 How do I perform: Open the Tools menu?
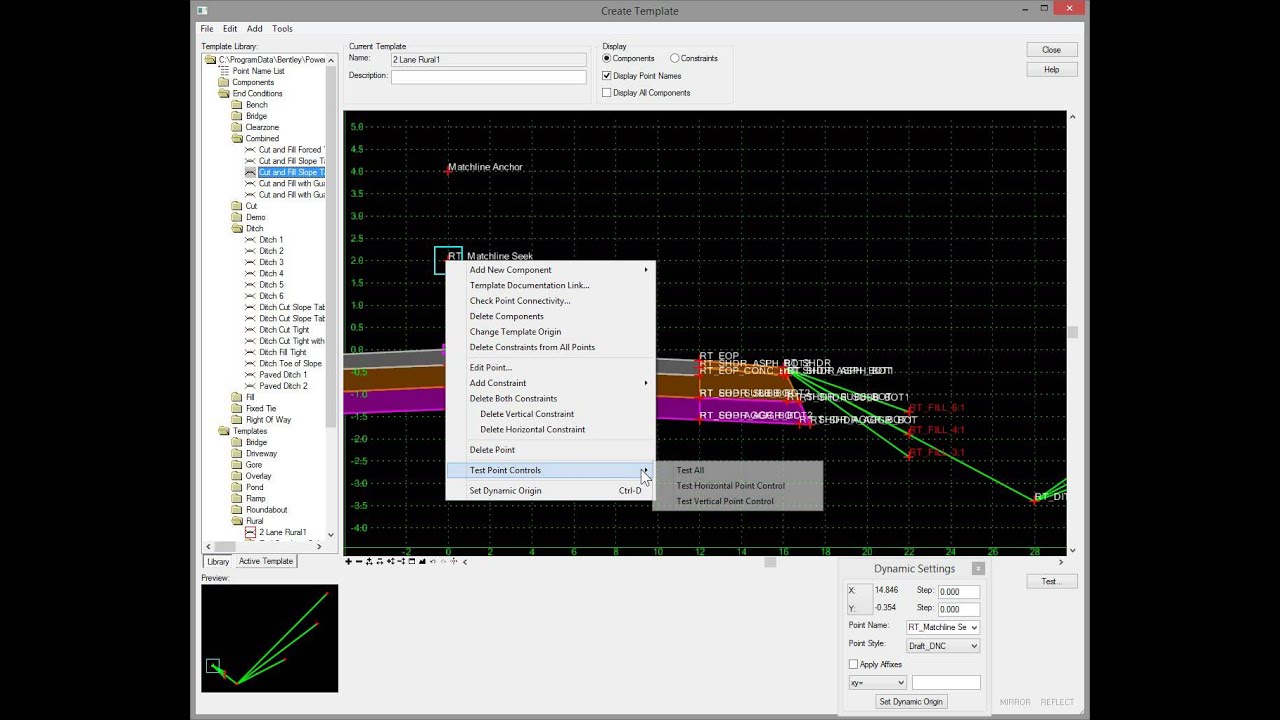(x=283, y=29)
